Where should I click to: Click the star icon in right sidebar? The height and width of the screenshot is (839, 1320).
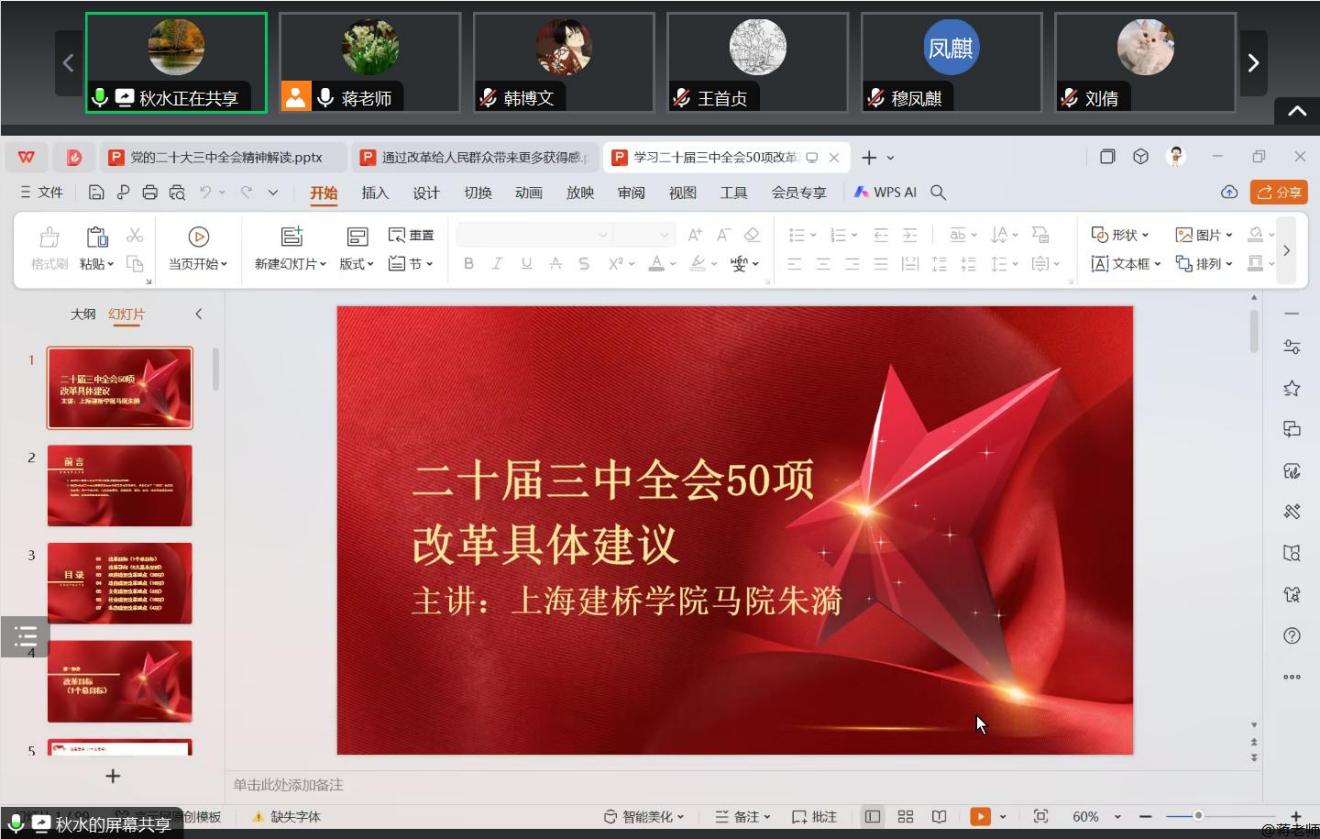1291,388
